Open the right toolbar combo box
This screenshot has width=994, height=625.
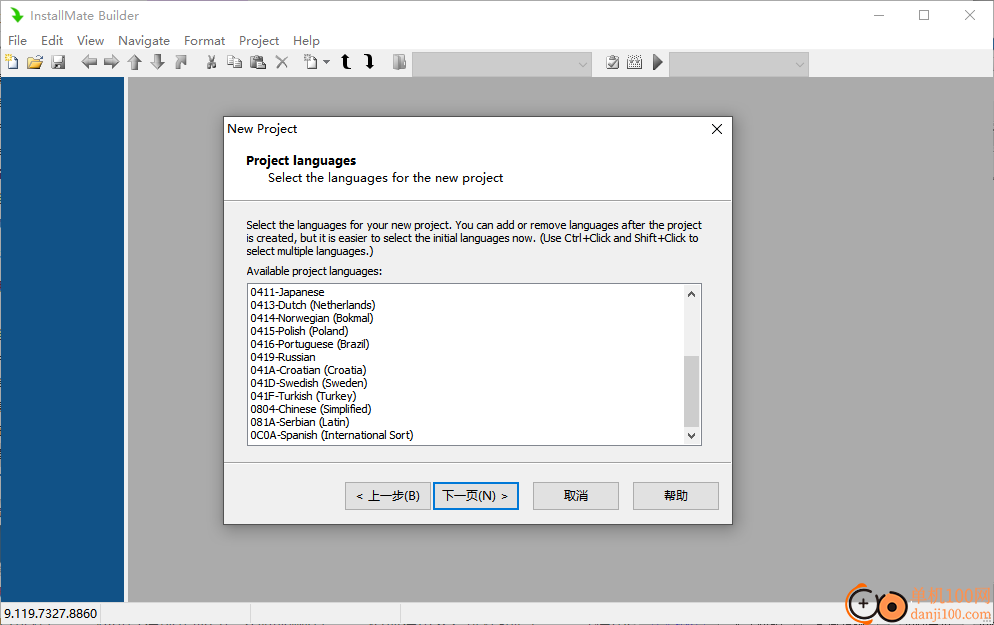739,64
